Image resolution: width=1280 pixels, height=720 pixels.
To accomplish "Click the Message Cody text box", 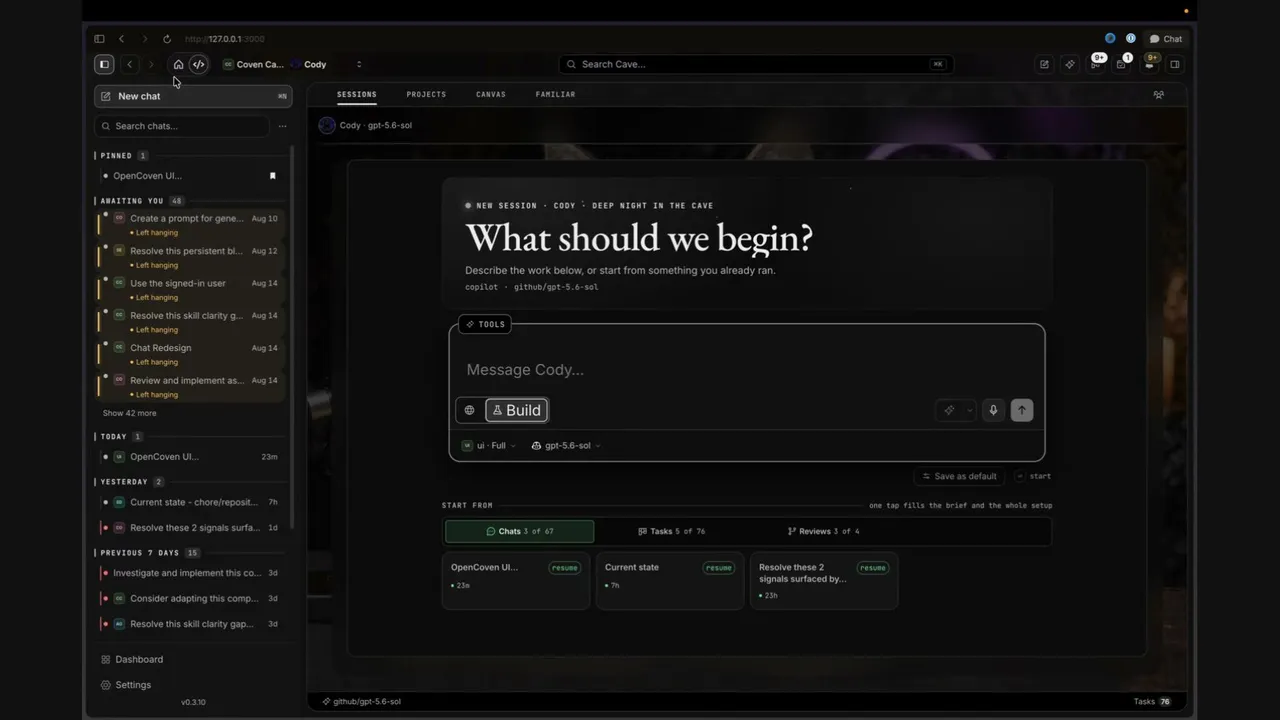I will point(747,370).
